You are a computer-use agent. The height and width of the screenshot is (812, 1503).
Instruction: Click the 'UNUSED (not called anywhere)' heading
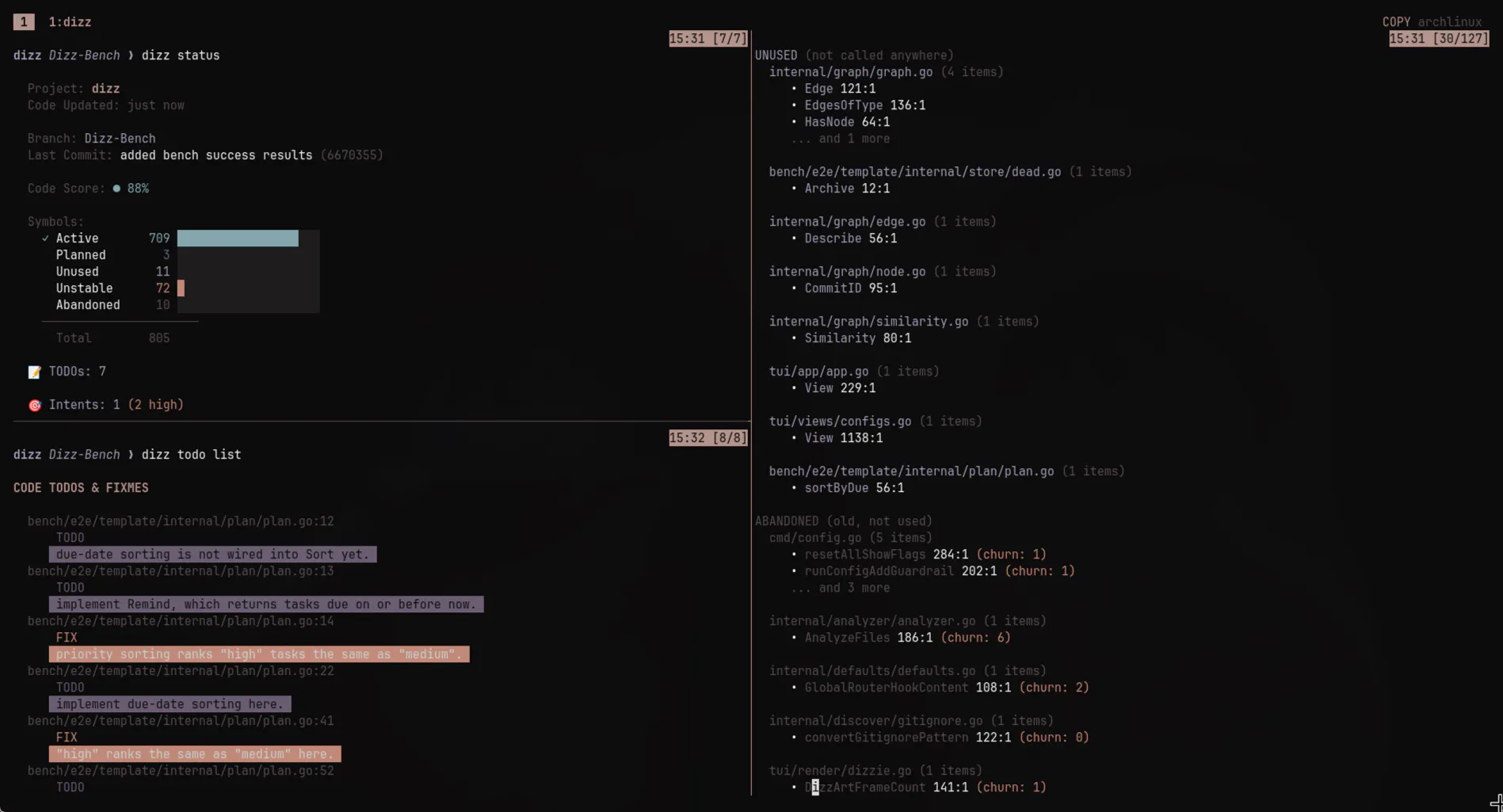click(854, 55)
